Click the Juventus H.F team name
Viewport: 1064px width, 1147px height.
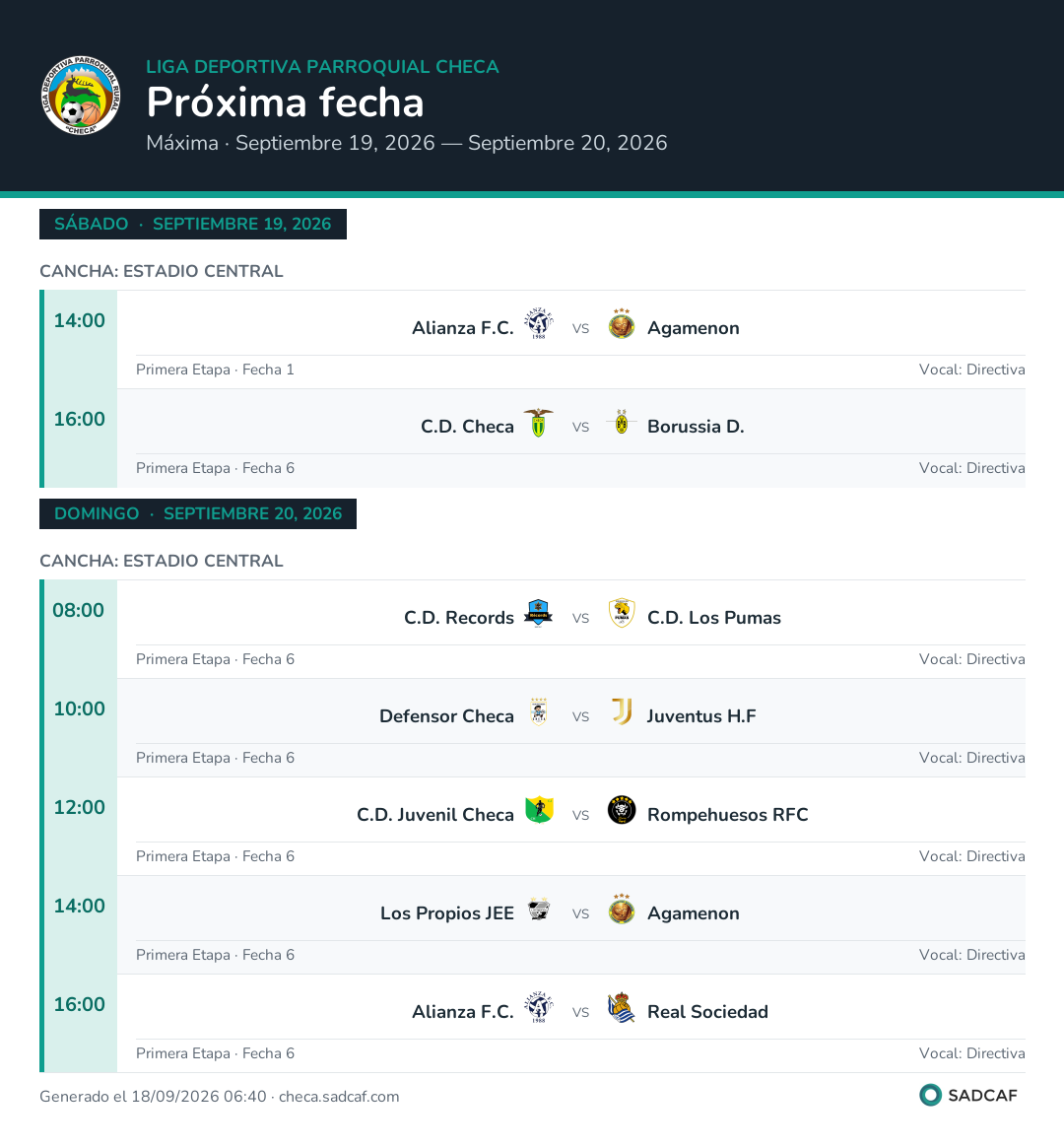coord(701,716)
